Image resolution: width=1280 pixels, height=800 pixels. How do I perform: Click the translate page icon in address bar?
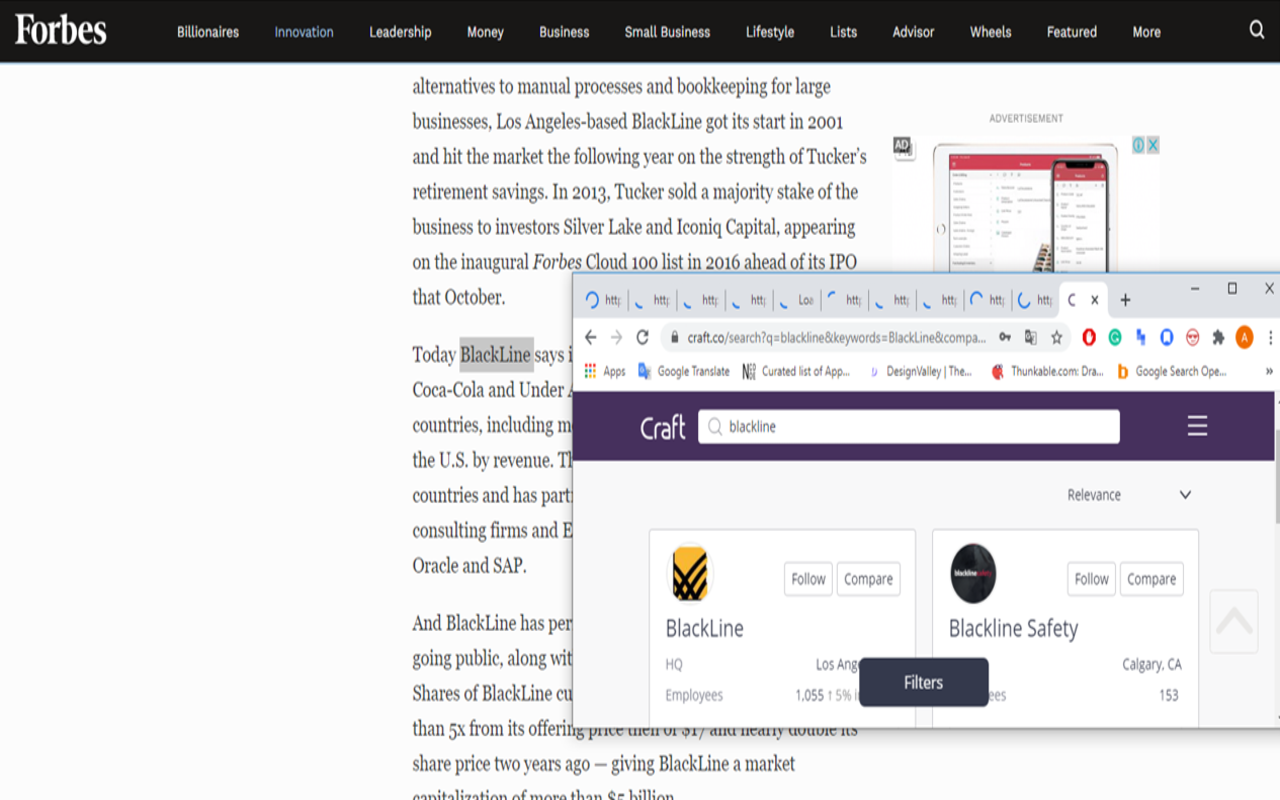pyautogui.click(x=1030, y=338)
